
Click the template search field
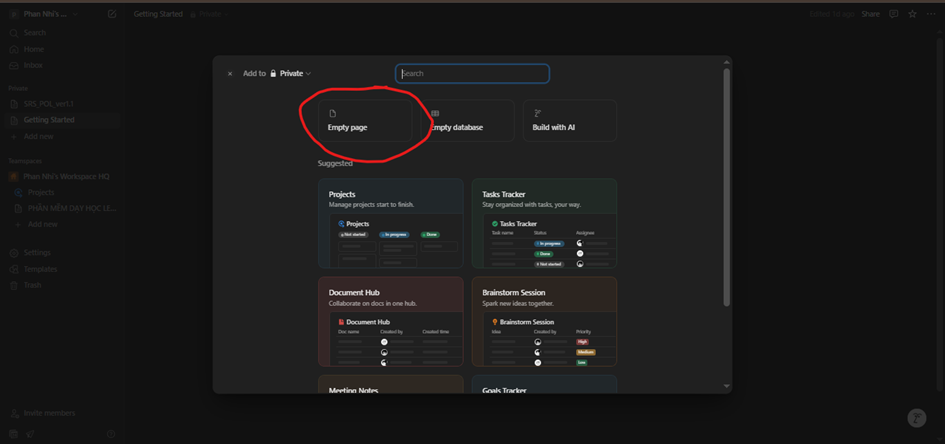click(x=472, y=74)
